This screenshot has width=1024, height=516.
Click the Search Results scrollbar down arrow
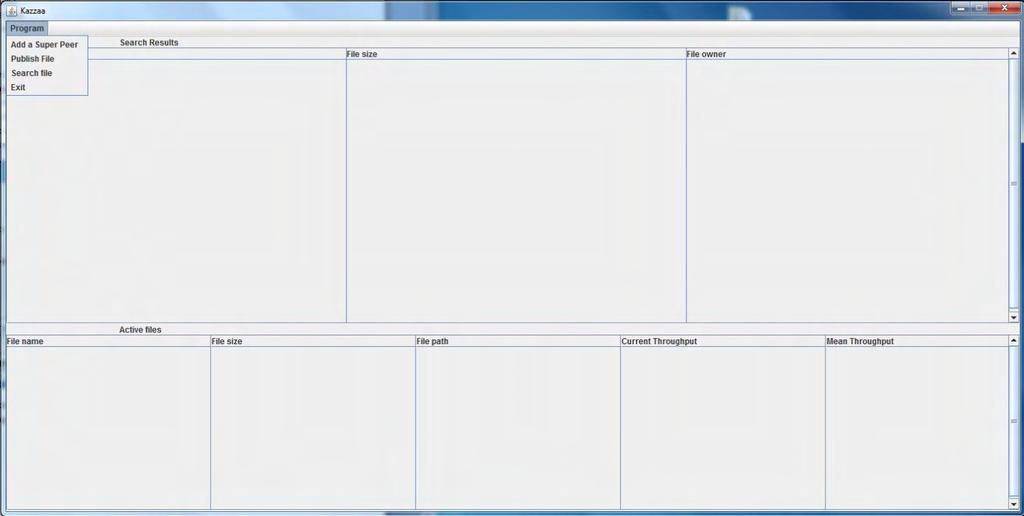pos(1014,317)
